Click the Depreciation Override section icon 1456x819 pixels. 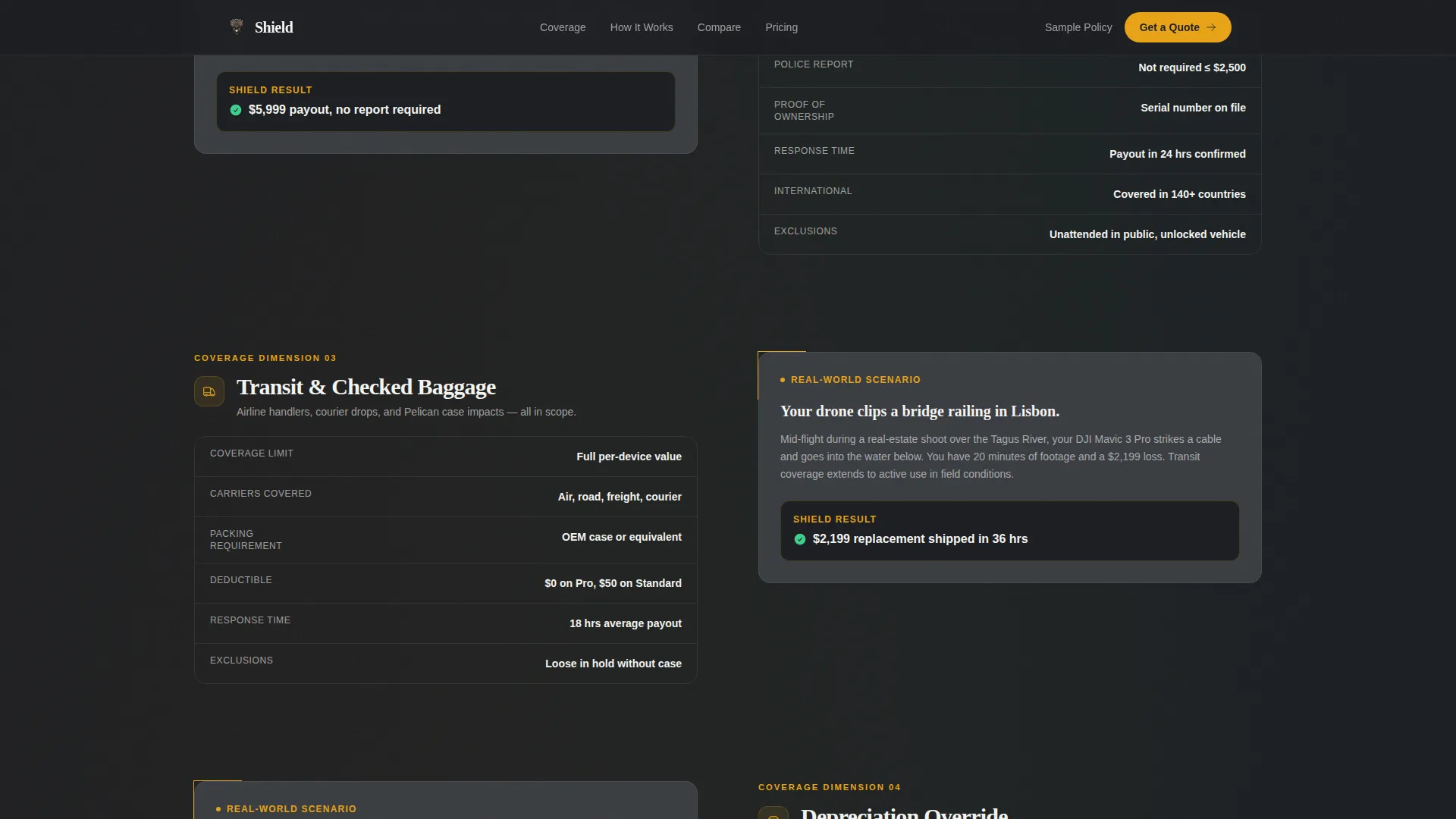coord(773,813)
